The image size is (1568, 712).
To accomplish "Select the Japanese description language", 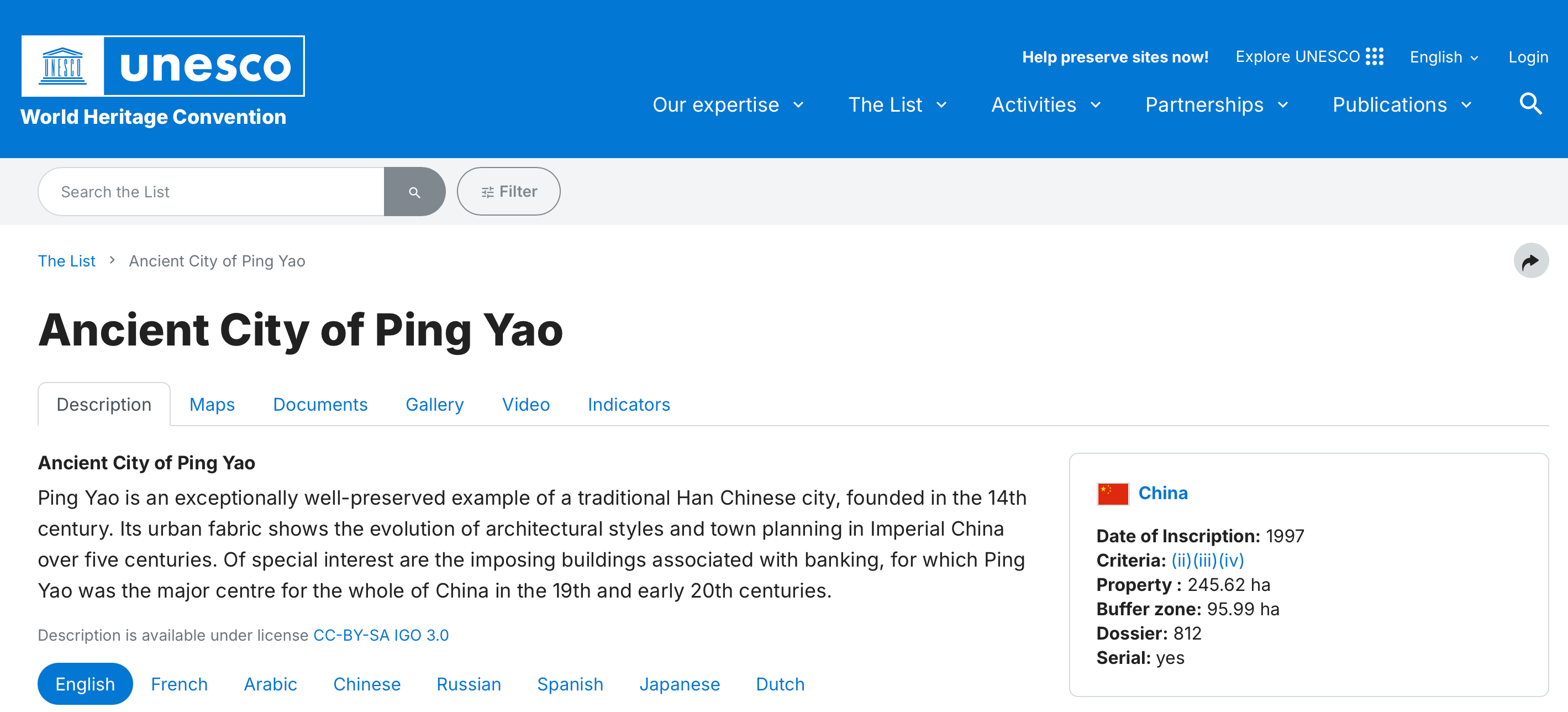I will [680, 684].
